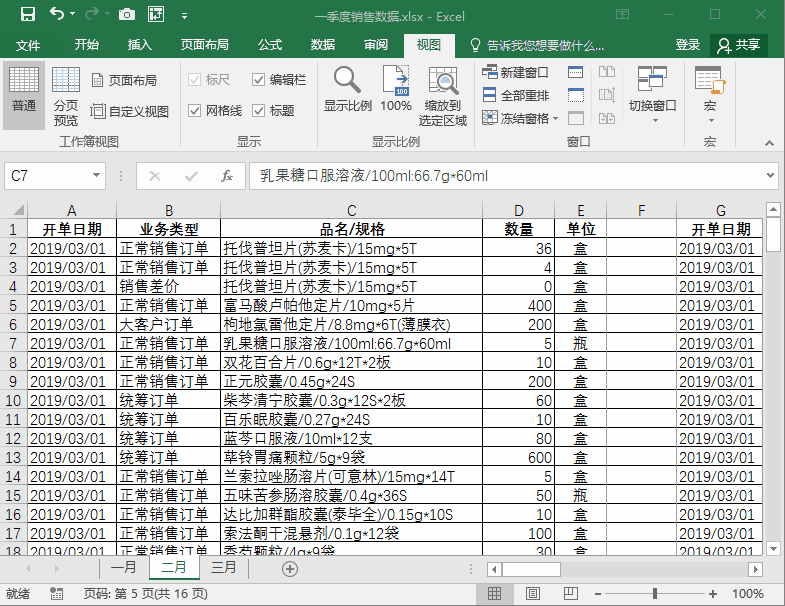Uncheck the 编辑栏 formula bar checkbox
785x606 pixels.
(x=259, y=80)
